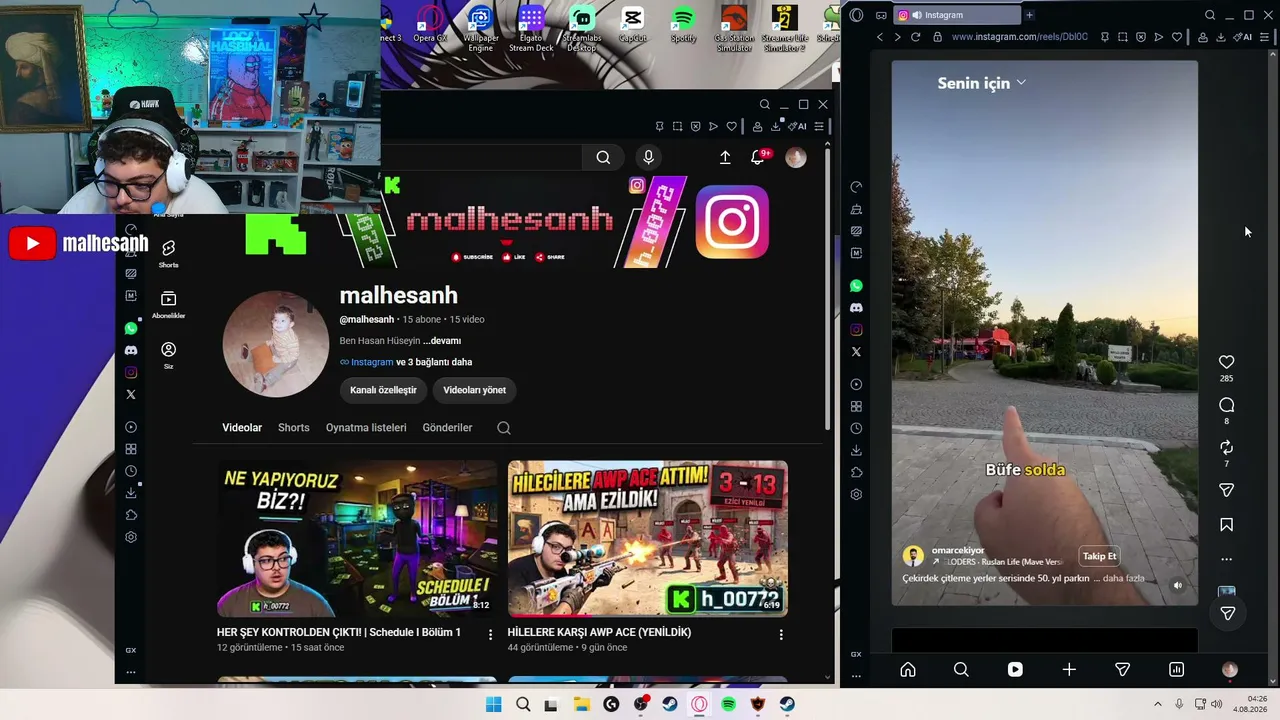Screen dimensions: 1280x720
Task: Click the YouTube search magnifier button
Action: [603, 157]
